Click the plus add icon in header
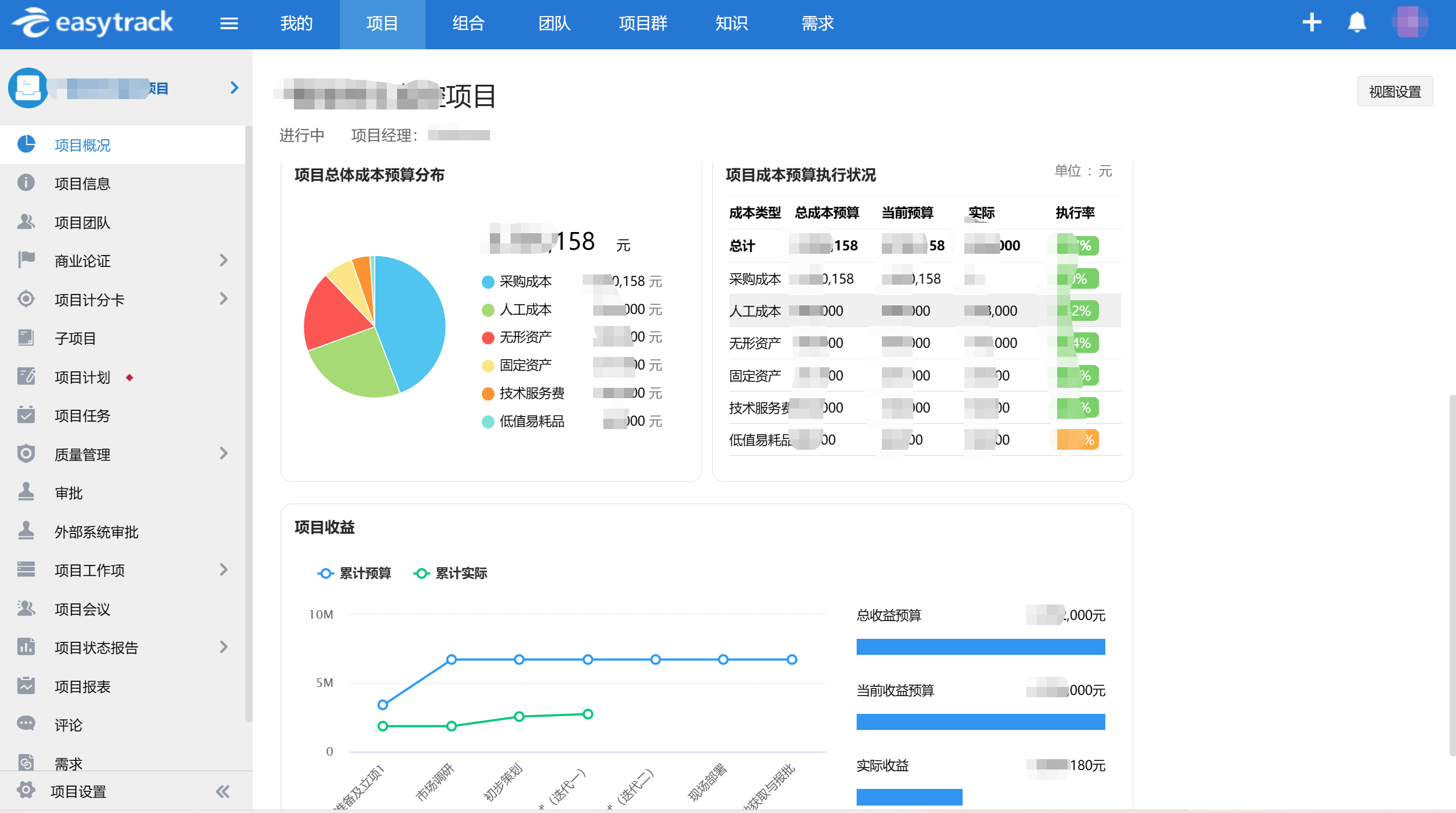Image resolution: width=1456 pixels, height=813 pixels. click(x=1311, y=23)
